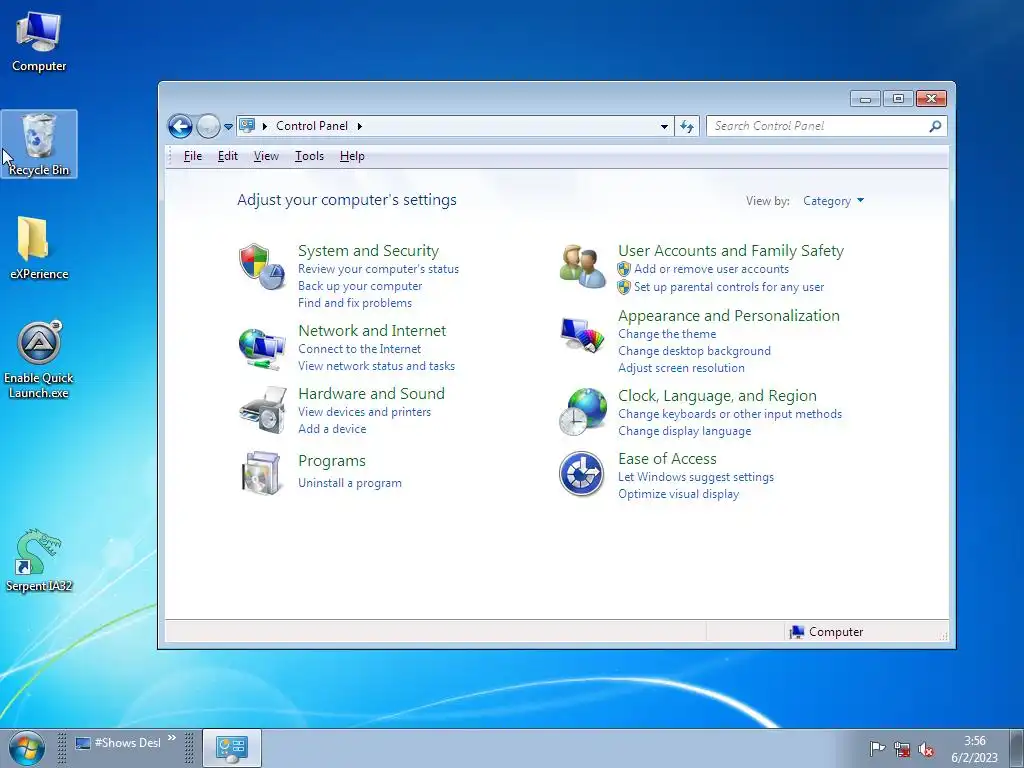Click Change desktop background
The width and height of the screenshot is (1024, 768).
pyautogui.click(x=694, y=351)
